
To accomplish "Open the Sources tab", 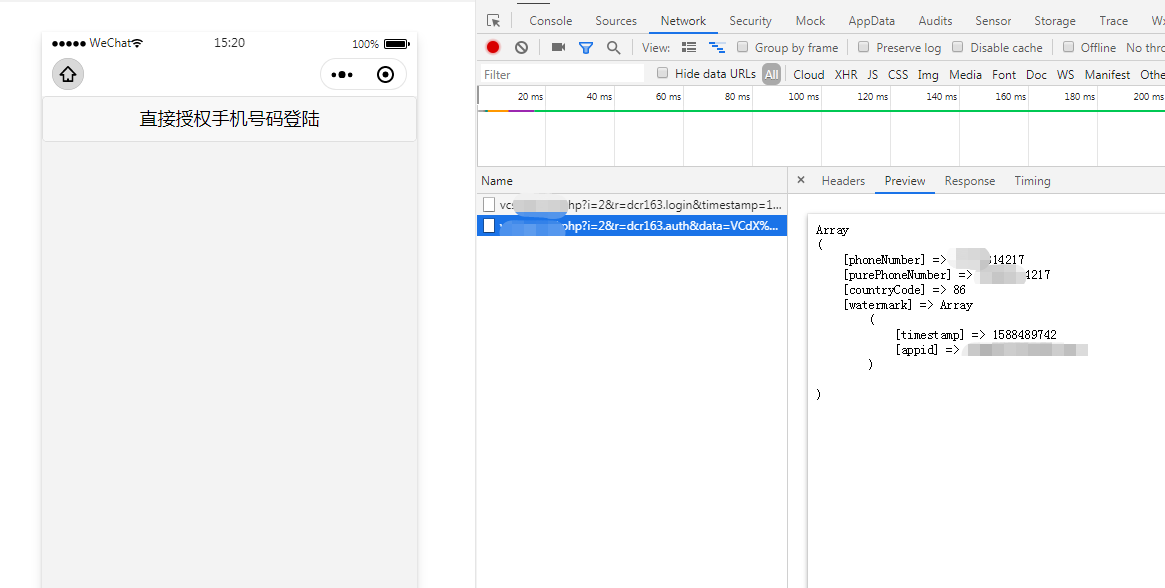I will [616, 21].
